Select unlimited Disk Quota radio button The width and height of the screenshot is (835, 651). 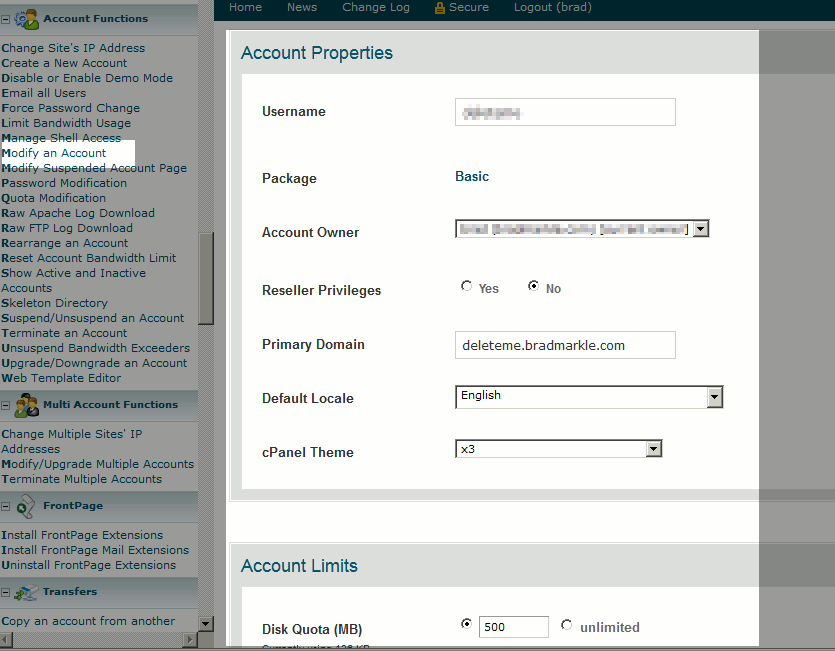(x=567, y=624)
